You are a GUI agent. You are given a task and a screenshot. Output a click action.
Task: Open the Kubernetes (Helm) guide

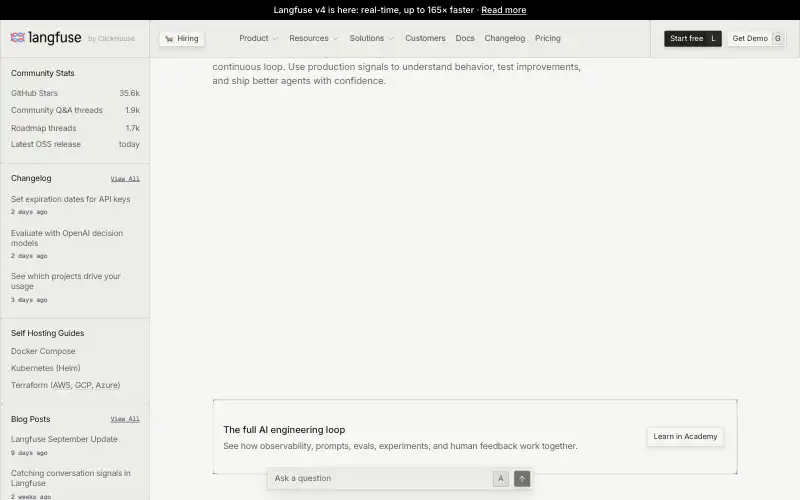(45, 368)
